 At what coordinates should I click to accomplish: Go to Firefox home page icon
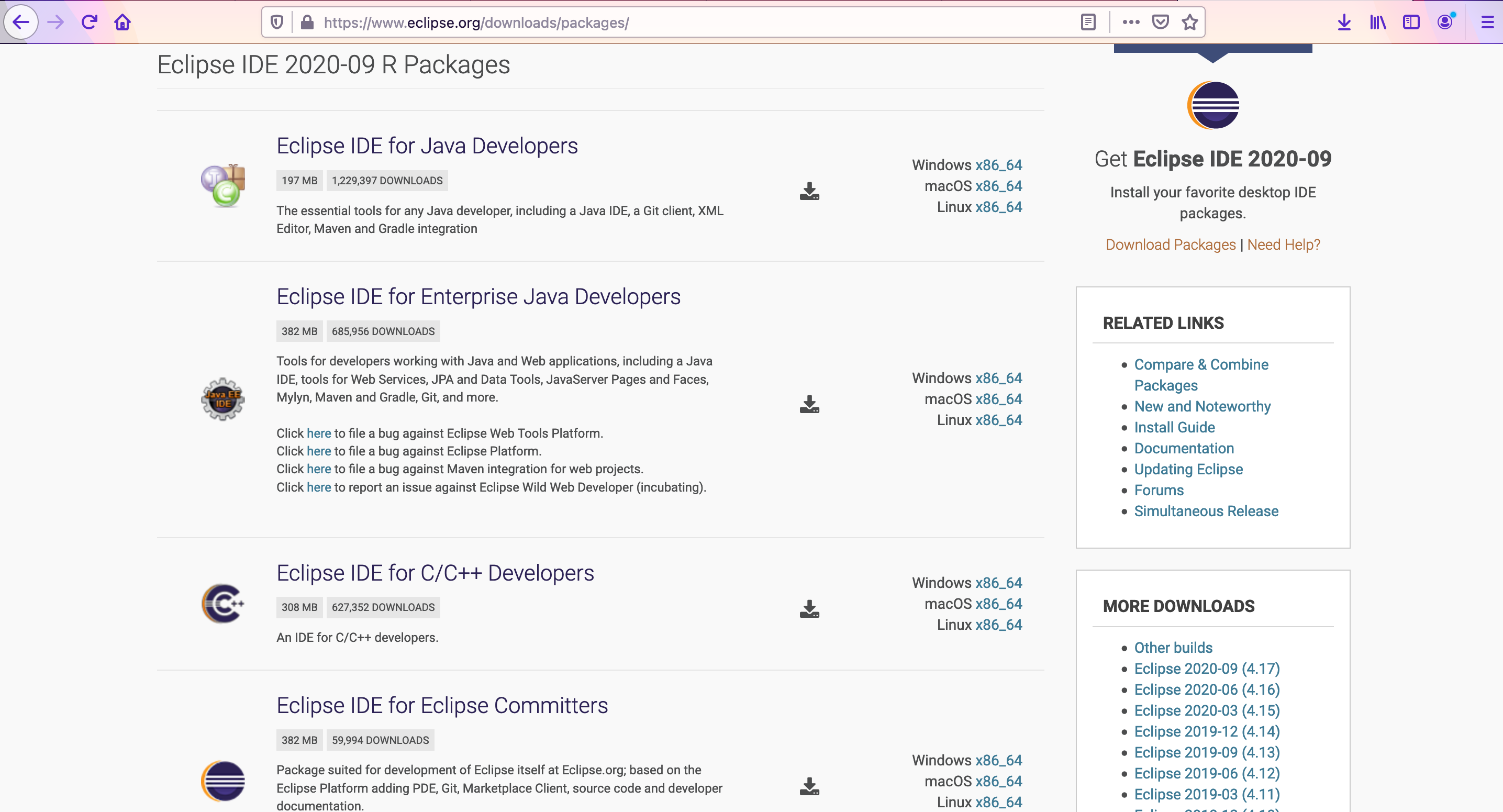click(x=123, y=22)
